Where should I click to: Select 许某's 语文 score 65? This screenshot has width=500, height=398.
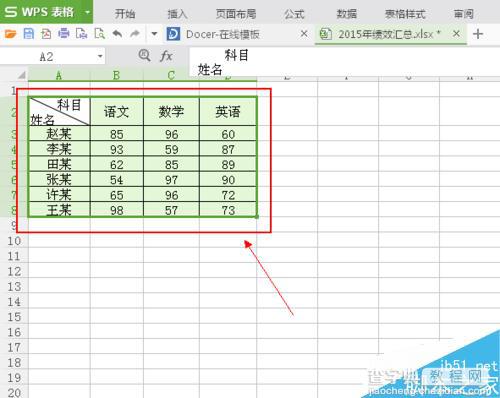click(117, 194)
